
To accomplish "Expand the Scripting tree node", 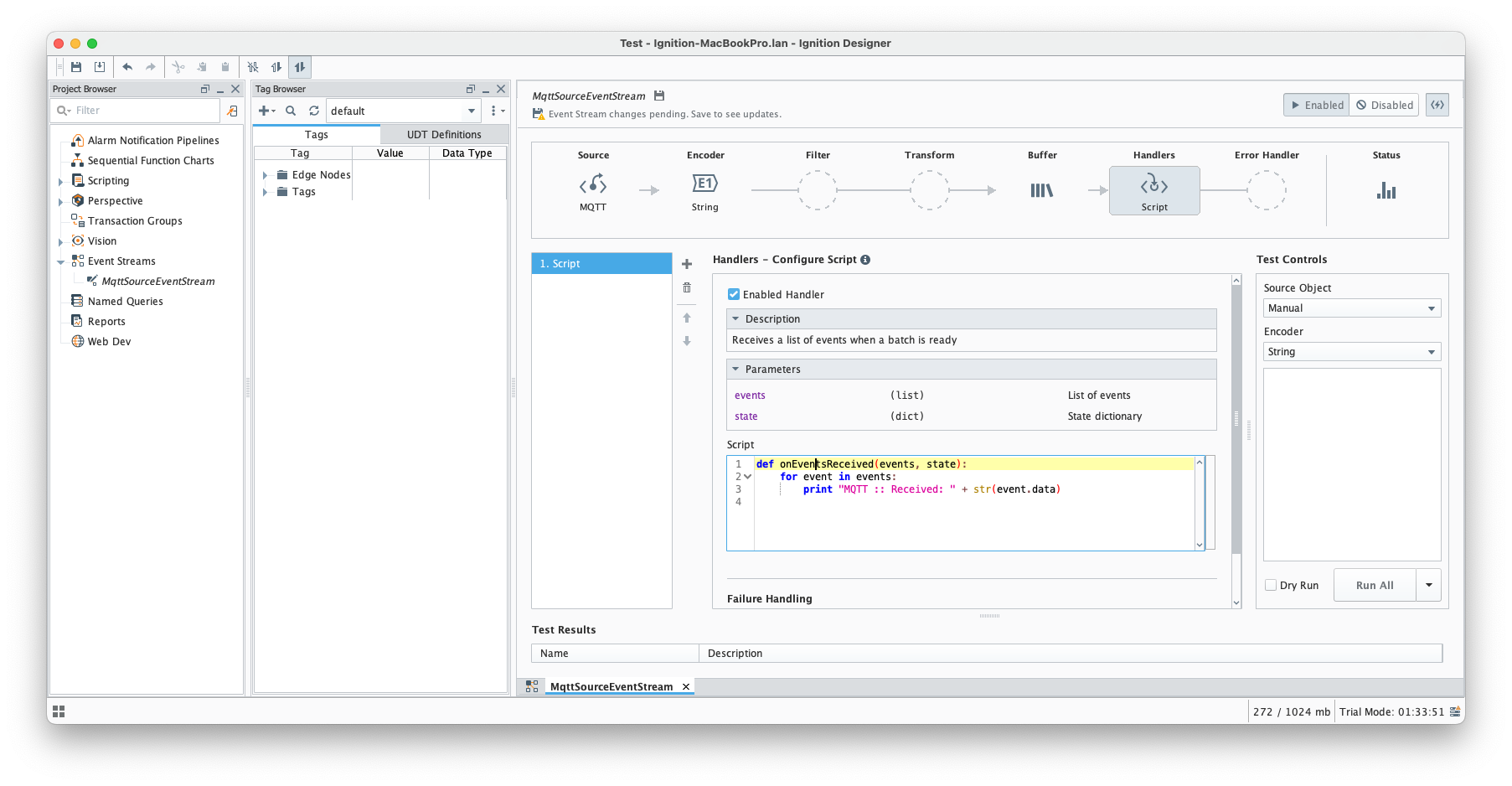I will (60, 181).
